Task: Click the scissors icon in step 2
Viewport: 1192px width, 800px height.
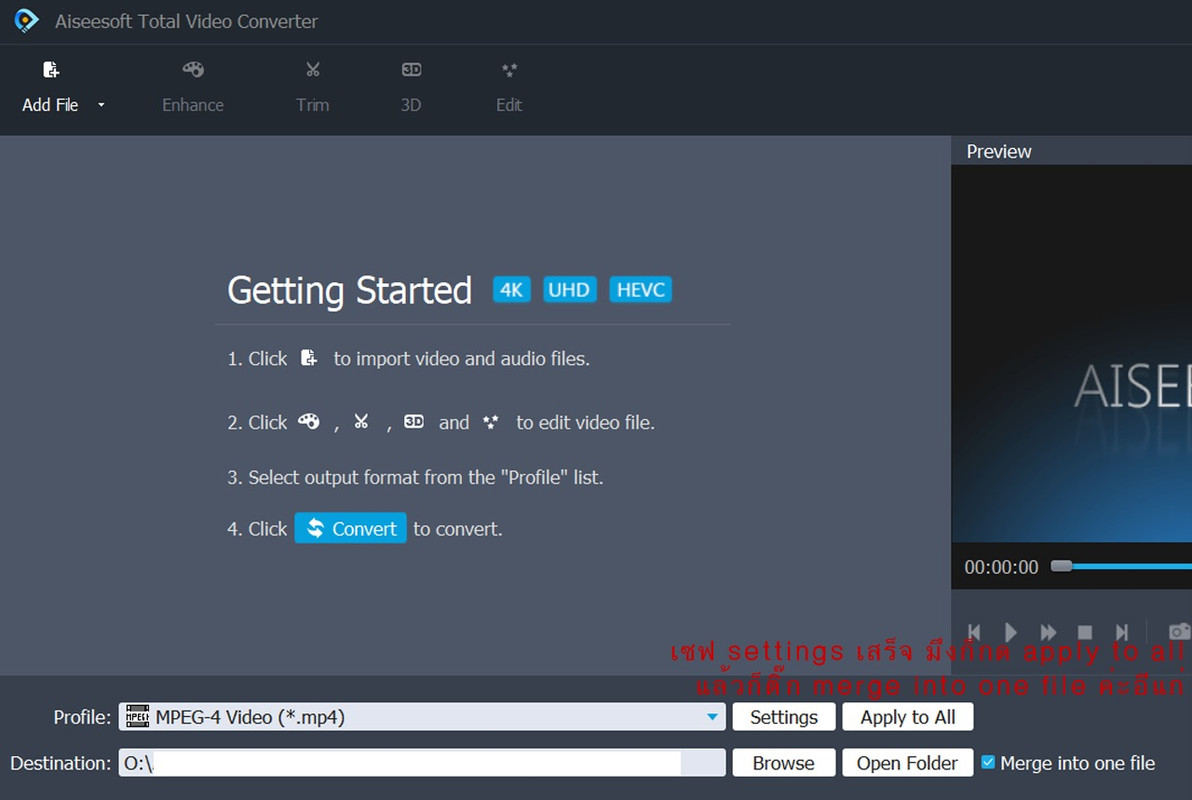Action: point(361,421)
